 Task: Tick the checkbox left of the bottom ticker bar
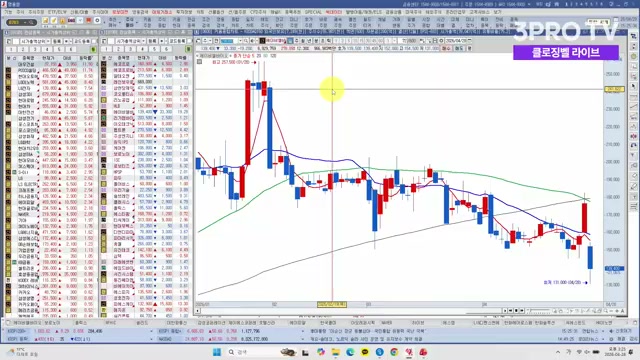[x=8, y=322]
